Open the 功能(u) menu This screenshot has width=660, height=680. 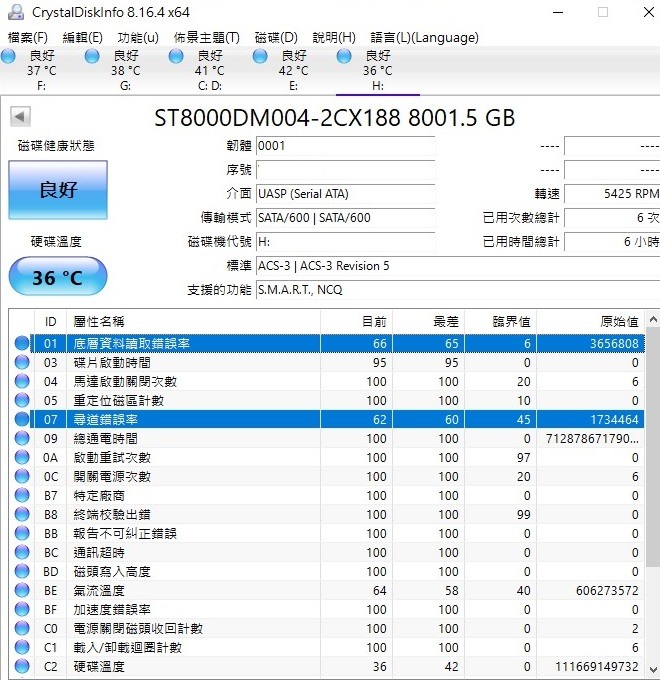coord(138,38)
